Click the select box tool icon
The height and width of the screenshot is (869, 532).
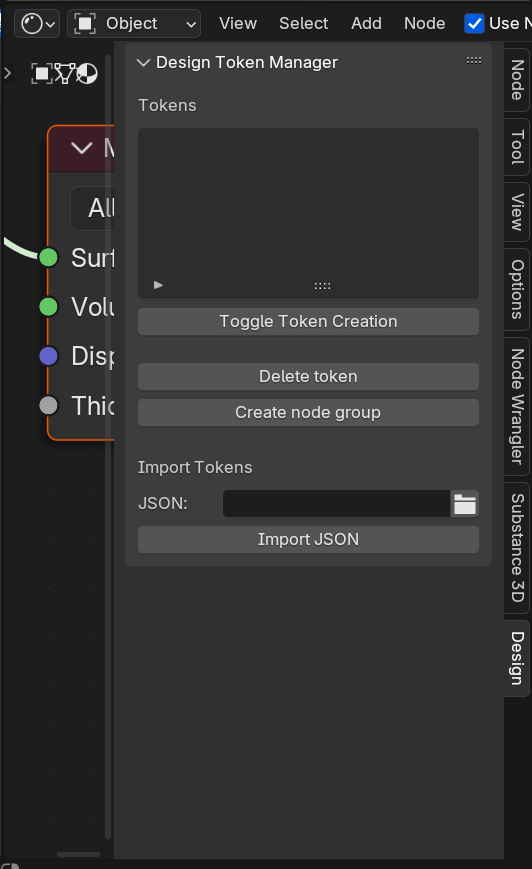(x=42, y=73)
